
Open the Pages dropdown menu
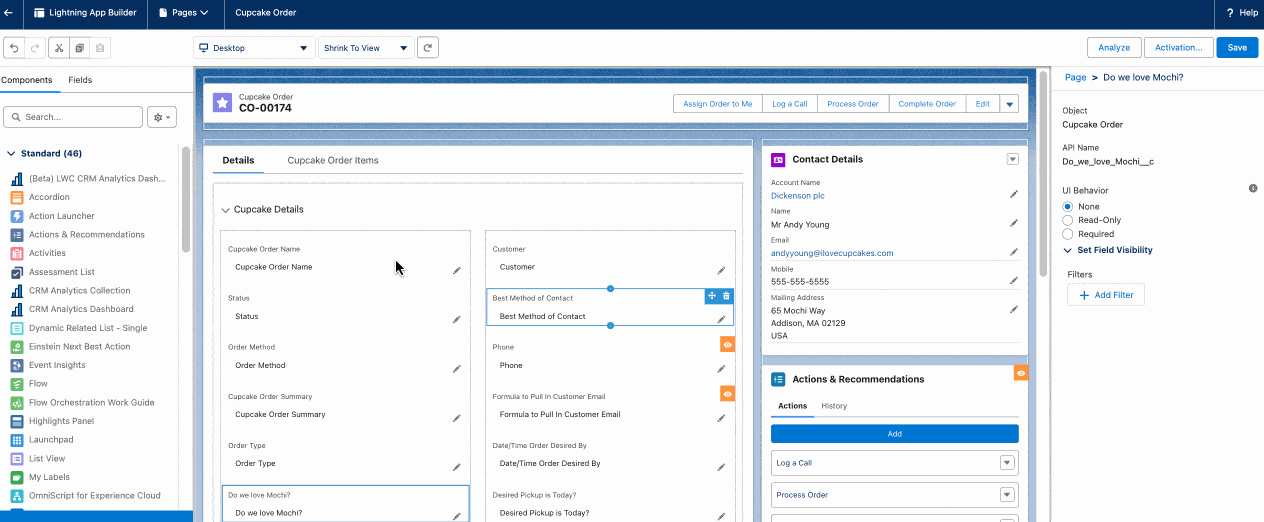(184, 13)
